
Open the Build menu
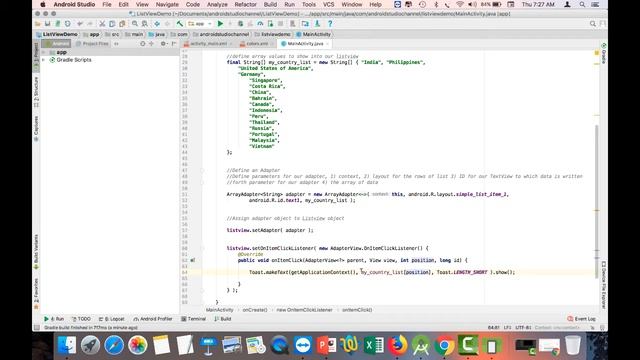point(270,4)
